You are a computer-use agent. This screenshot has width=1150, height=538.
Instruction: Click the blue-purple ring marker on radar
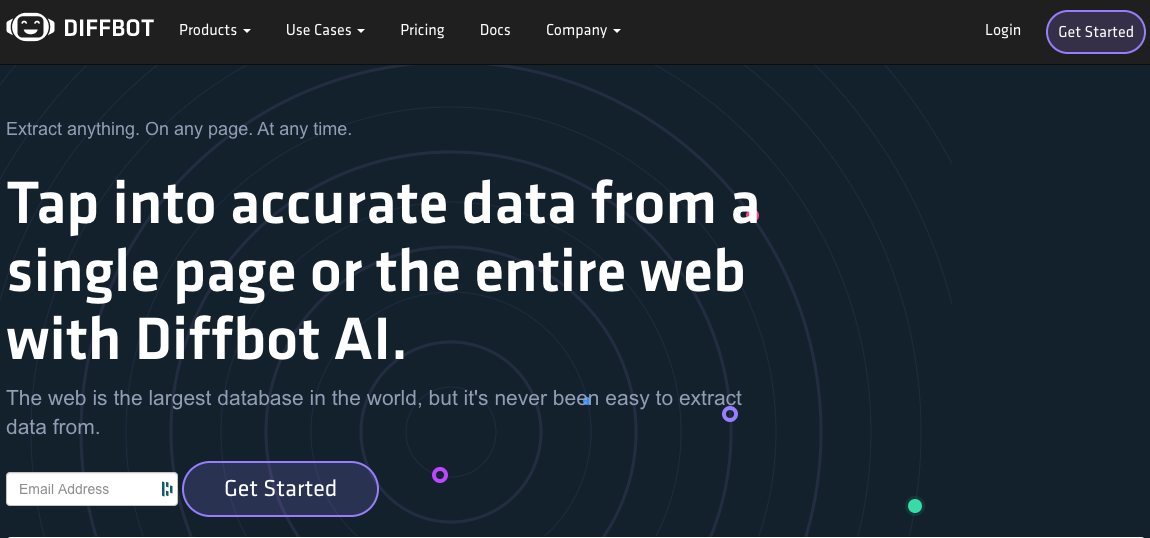coord(730,414)
